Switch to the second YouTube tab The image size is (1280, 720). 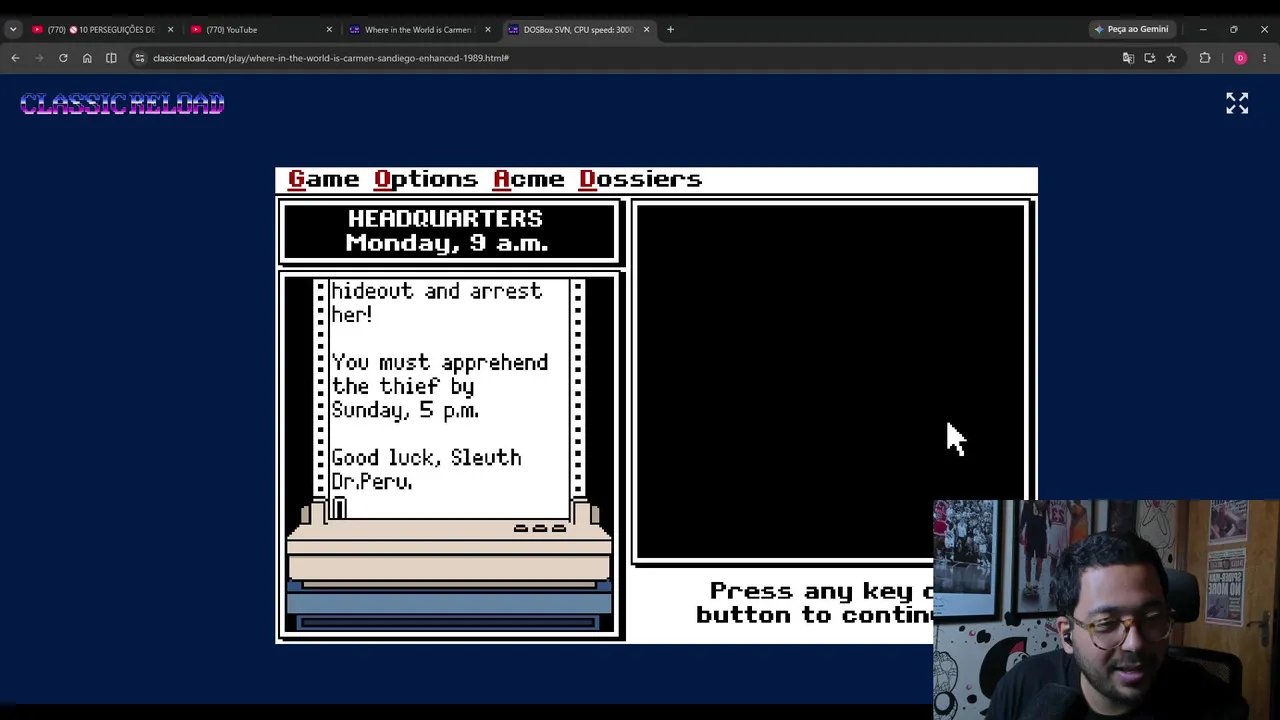point(260,29)
